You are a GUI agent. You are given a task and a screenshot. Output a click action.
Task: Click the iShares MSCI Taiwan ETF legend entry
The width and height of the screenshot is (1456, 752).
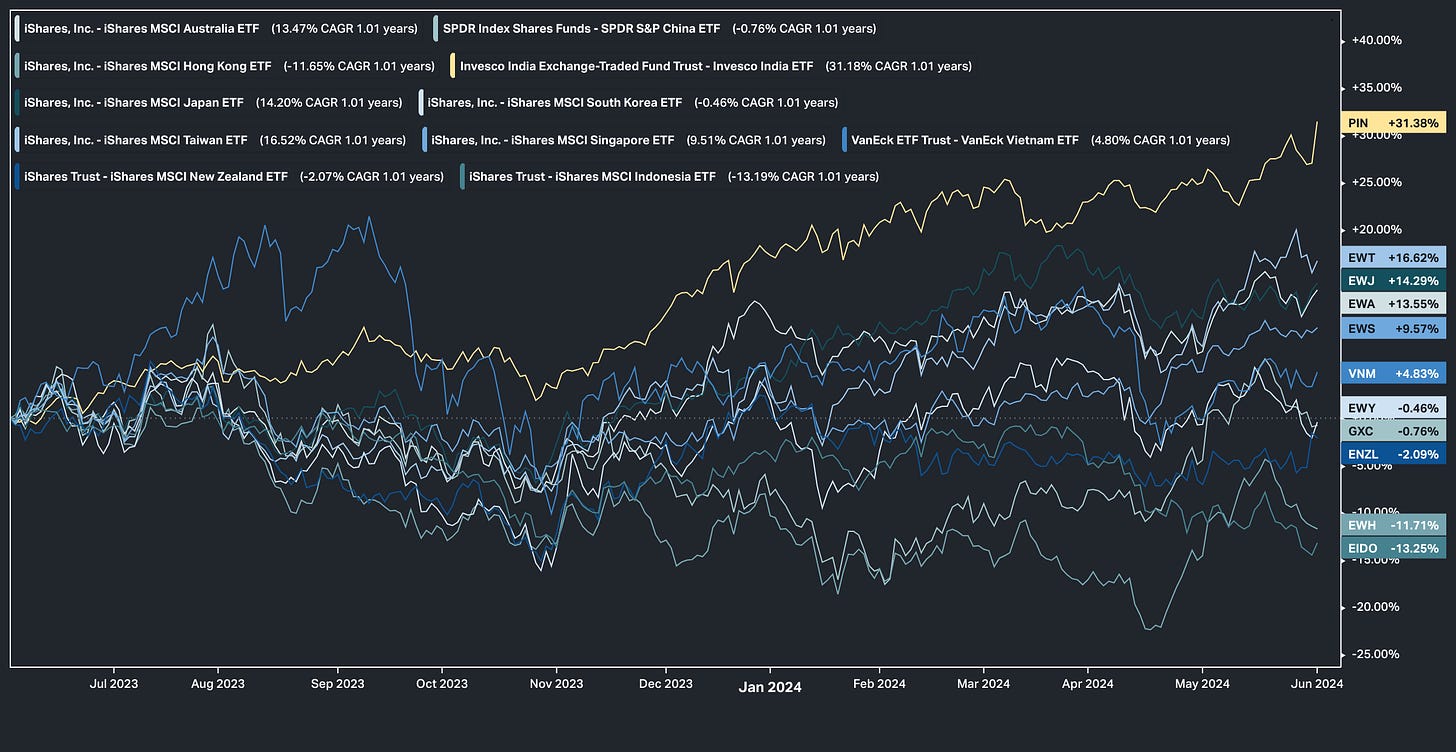[213, 140]
